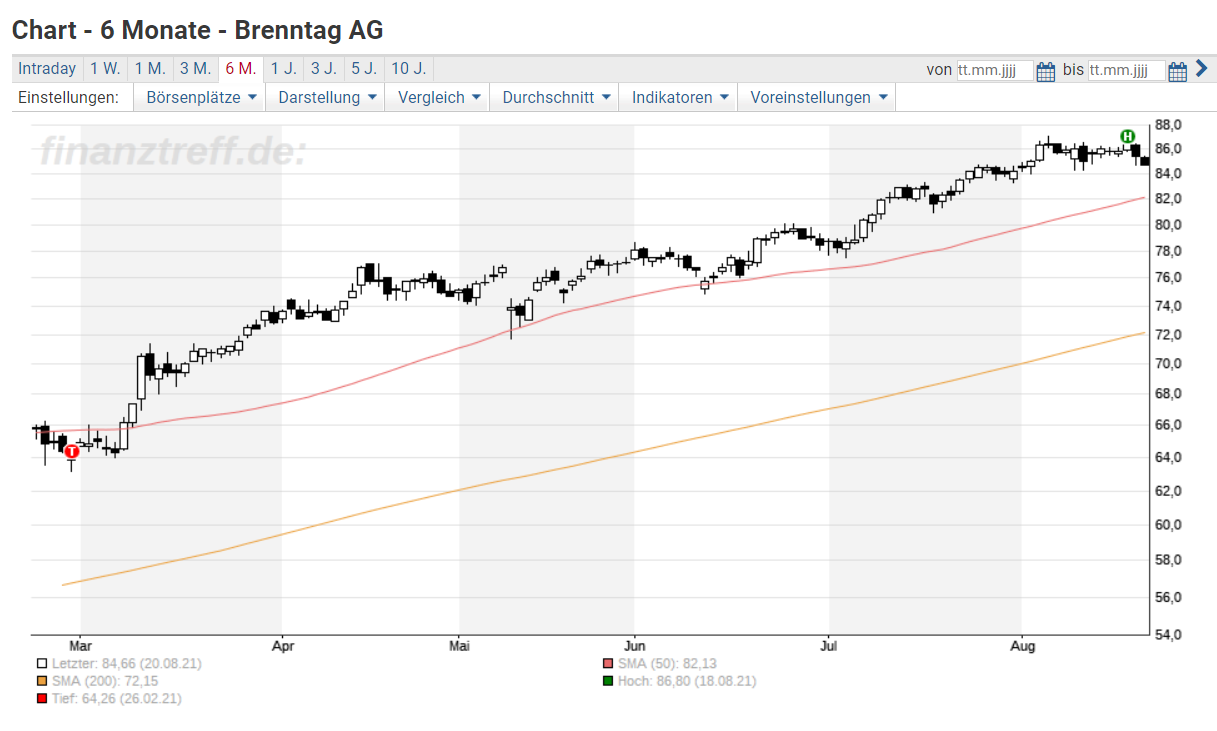The height and width of the screenshot is (731, 1217).
Task: Click the green H high marker on chart
Action: coord(1127,136)
